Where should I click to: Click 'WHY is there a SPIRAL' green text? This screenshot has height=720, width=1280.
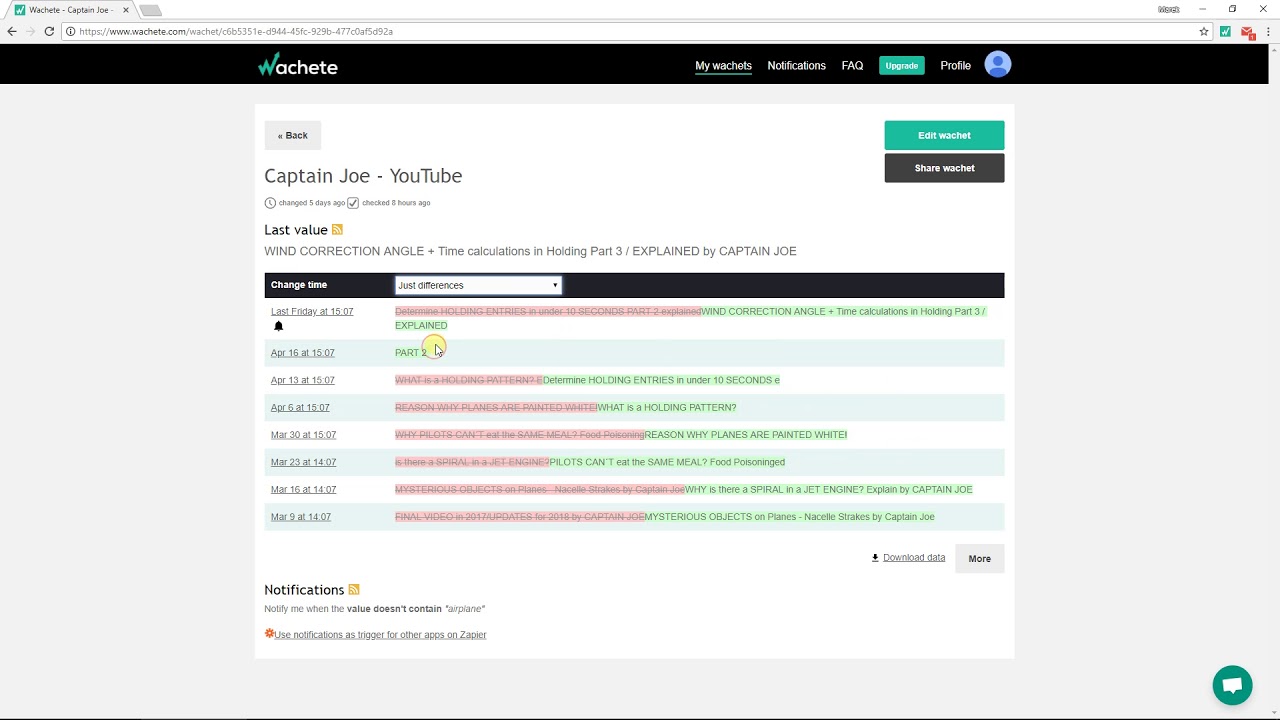829,490
